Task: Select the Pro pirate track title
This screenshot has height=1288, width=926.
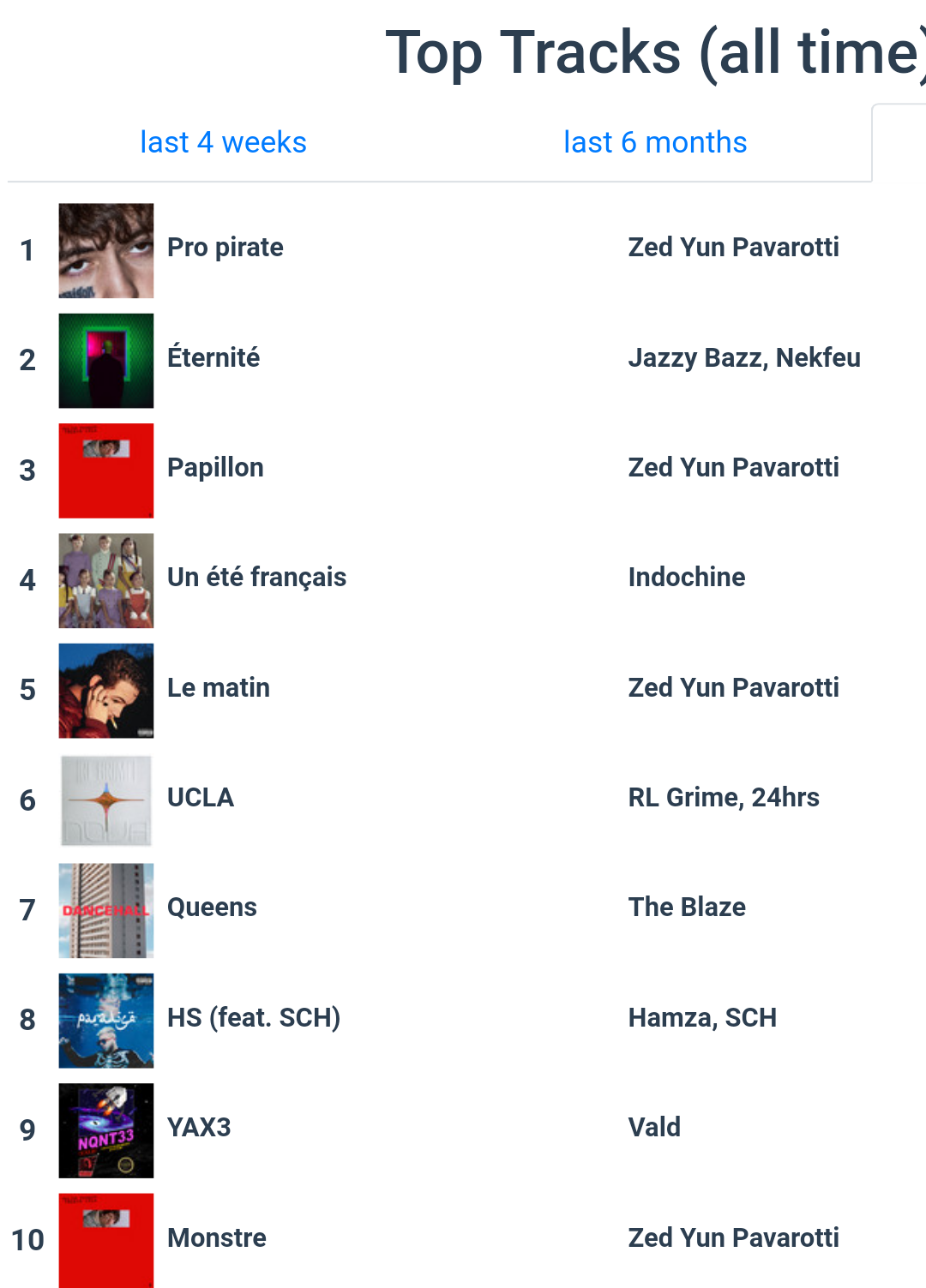Action: pyautogui.click(x=225, y=248)
